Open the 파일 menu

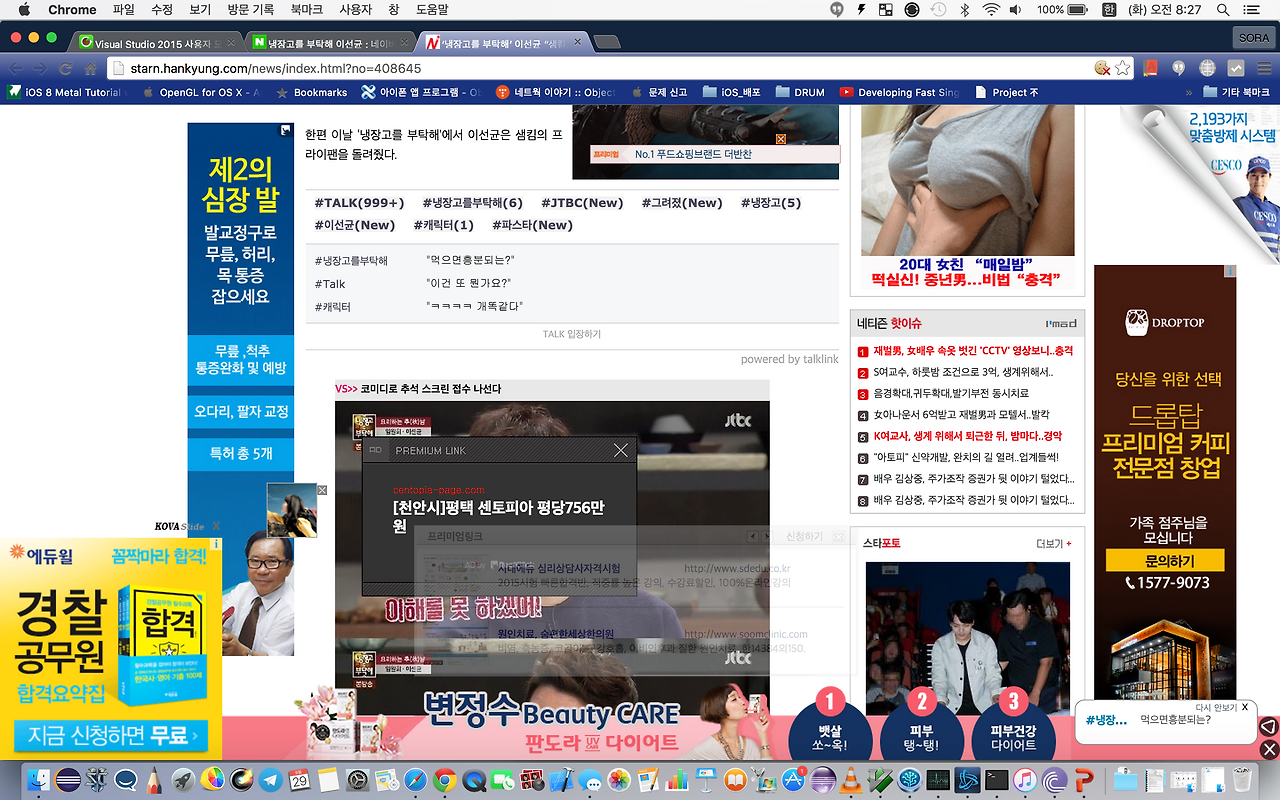[x=124, y=9]
